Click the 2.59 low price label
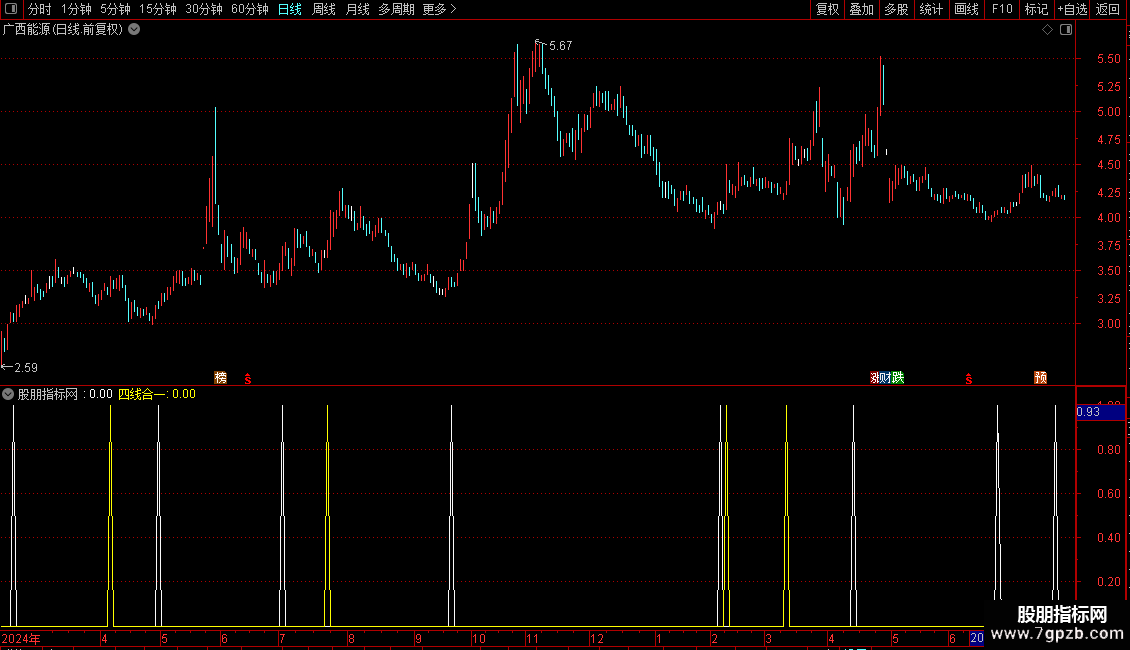1130x650 pixels. coord(26,368)
